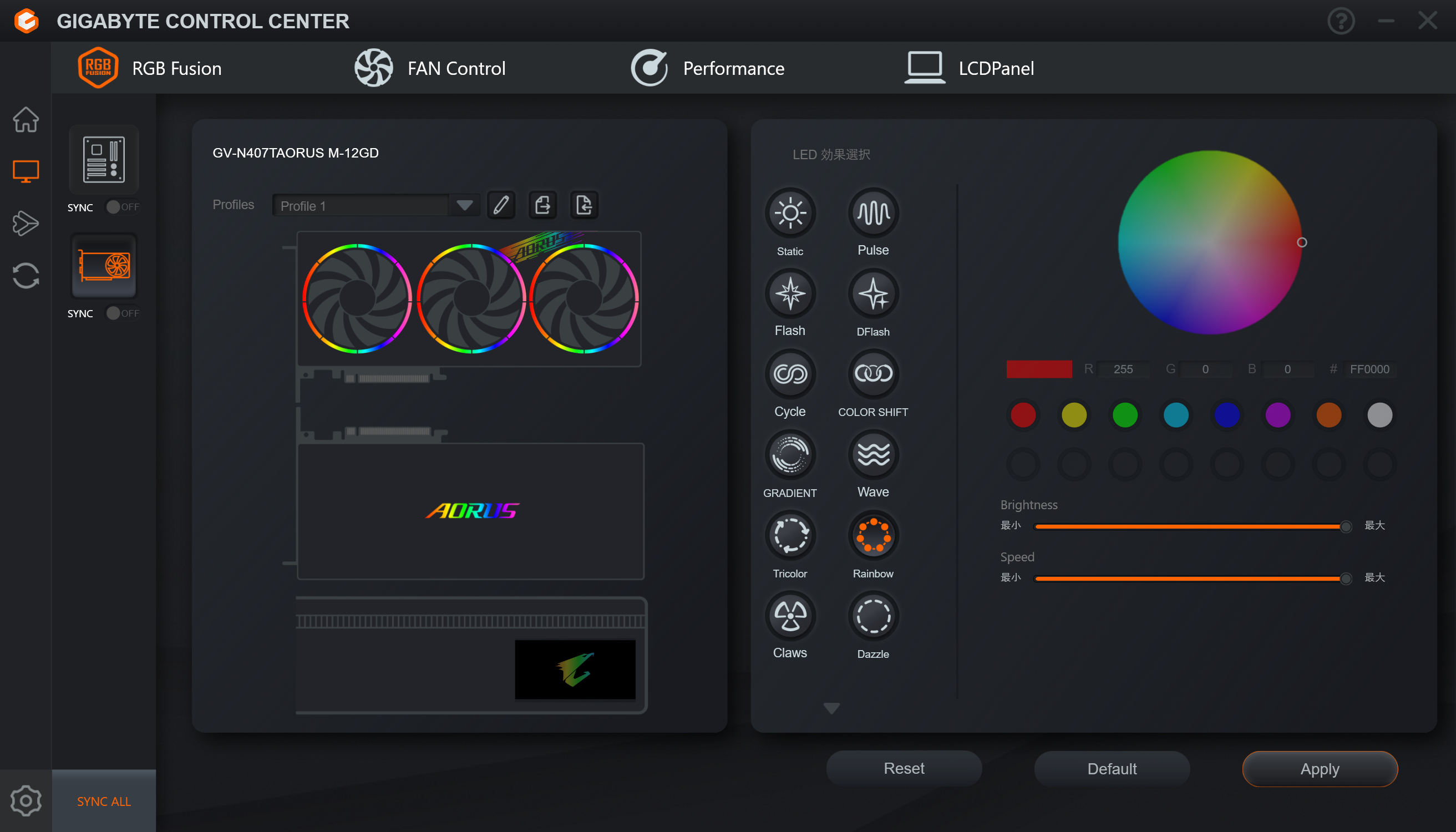The width and height of the screenshot is (1456, 832).
Task: Choose the Rainbow lighting effect
Action: coord(872,535)
